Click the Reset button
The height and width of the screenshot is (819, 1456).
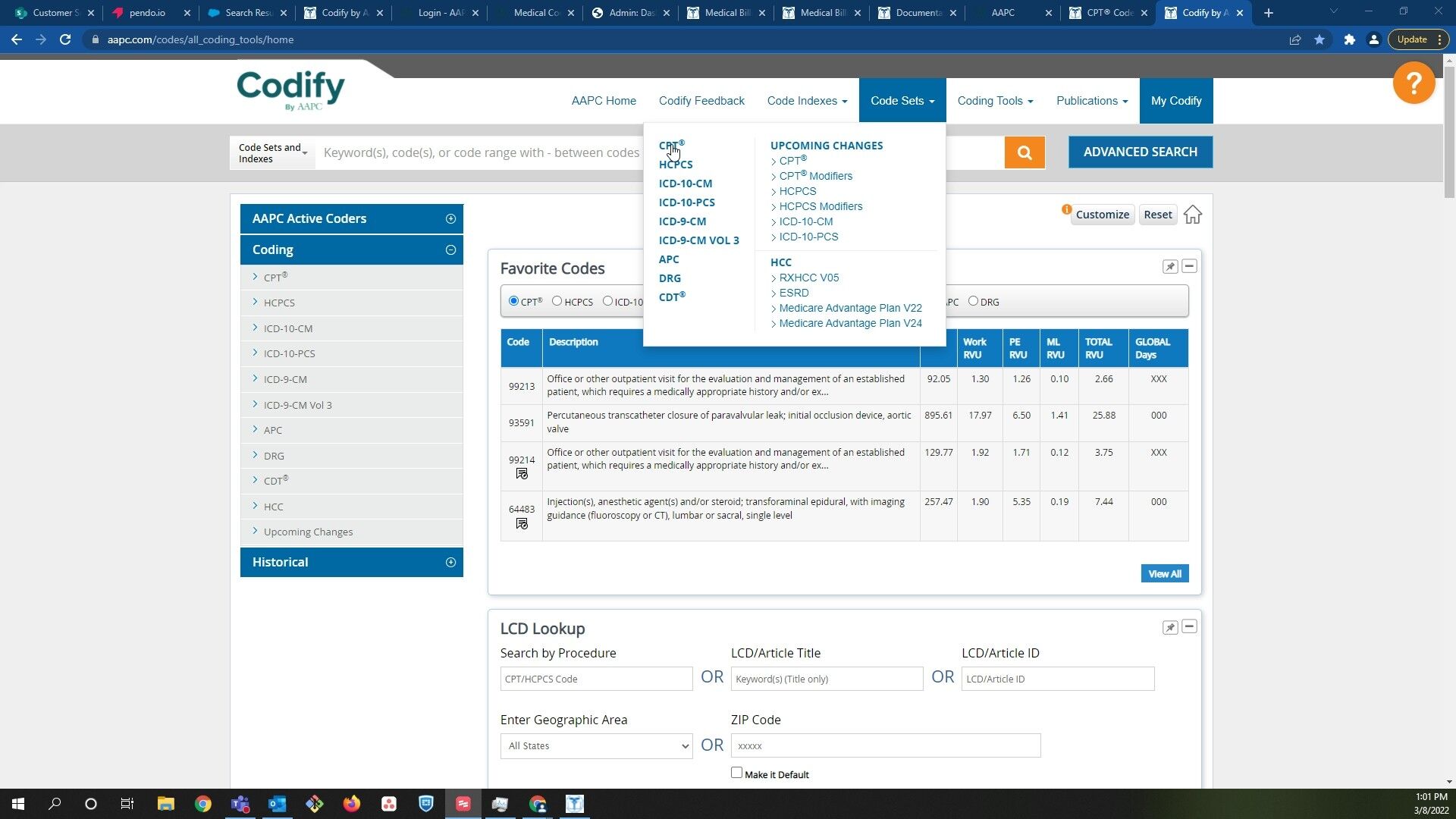1158,215
